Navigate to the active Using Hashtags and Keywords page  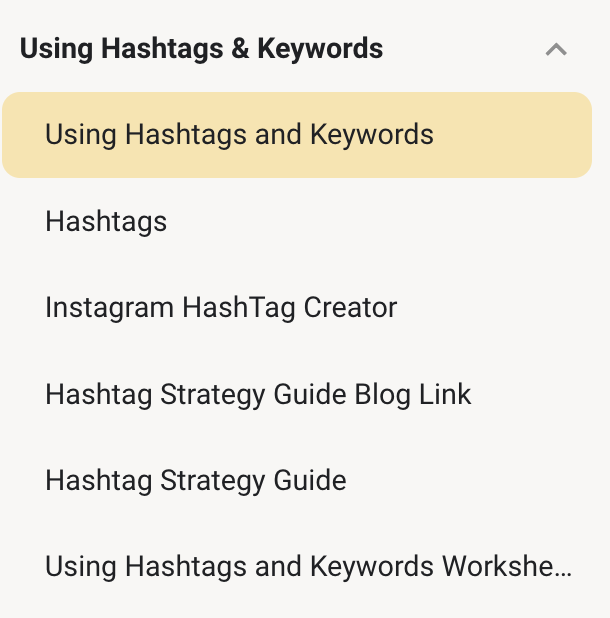pos(239,135)
